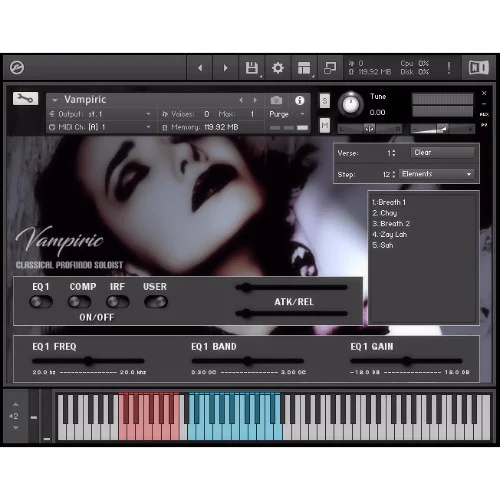This screenshot has width=500, height=500.
Task: Click the camera snapshot icon
Action: [x=276, y=100]
